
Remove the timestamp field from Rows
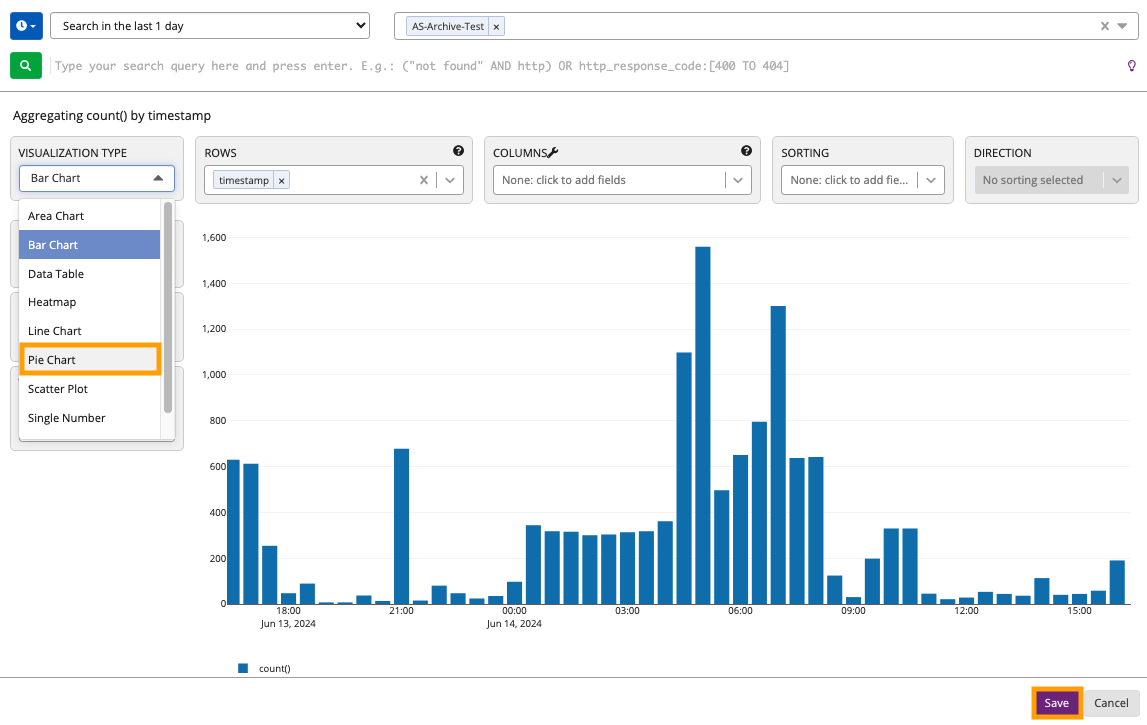pyautogui.click(x=282, y=180)
